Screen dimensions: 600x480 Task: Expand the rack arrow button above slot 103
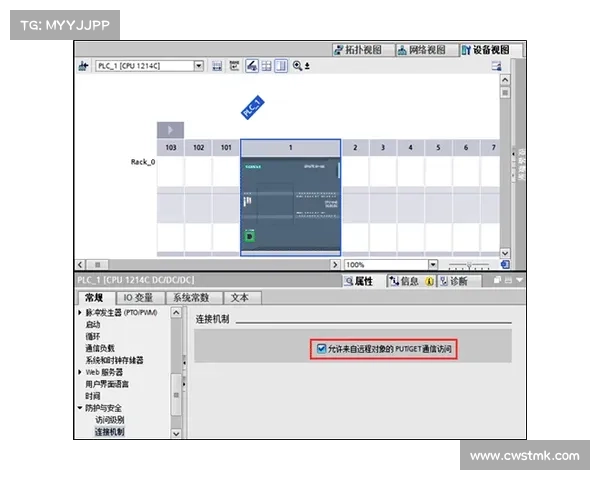[170, 130]
